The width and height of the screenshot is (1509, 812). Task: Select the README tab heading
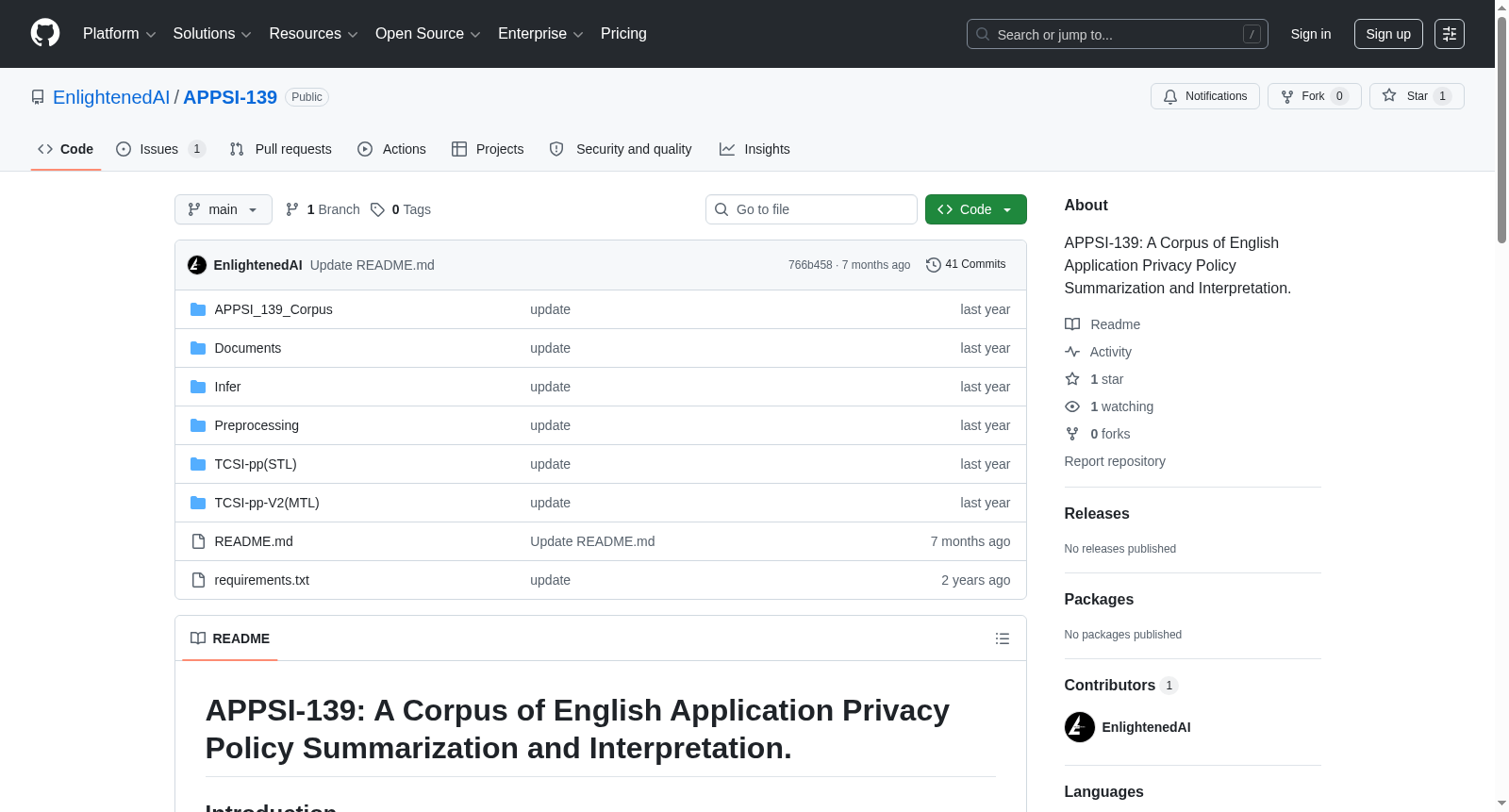(x=230, y=638)
